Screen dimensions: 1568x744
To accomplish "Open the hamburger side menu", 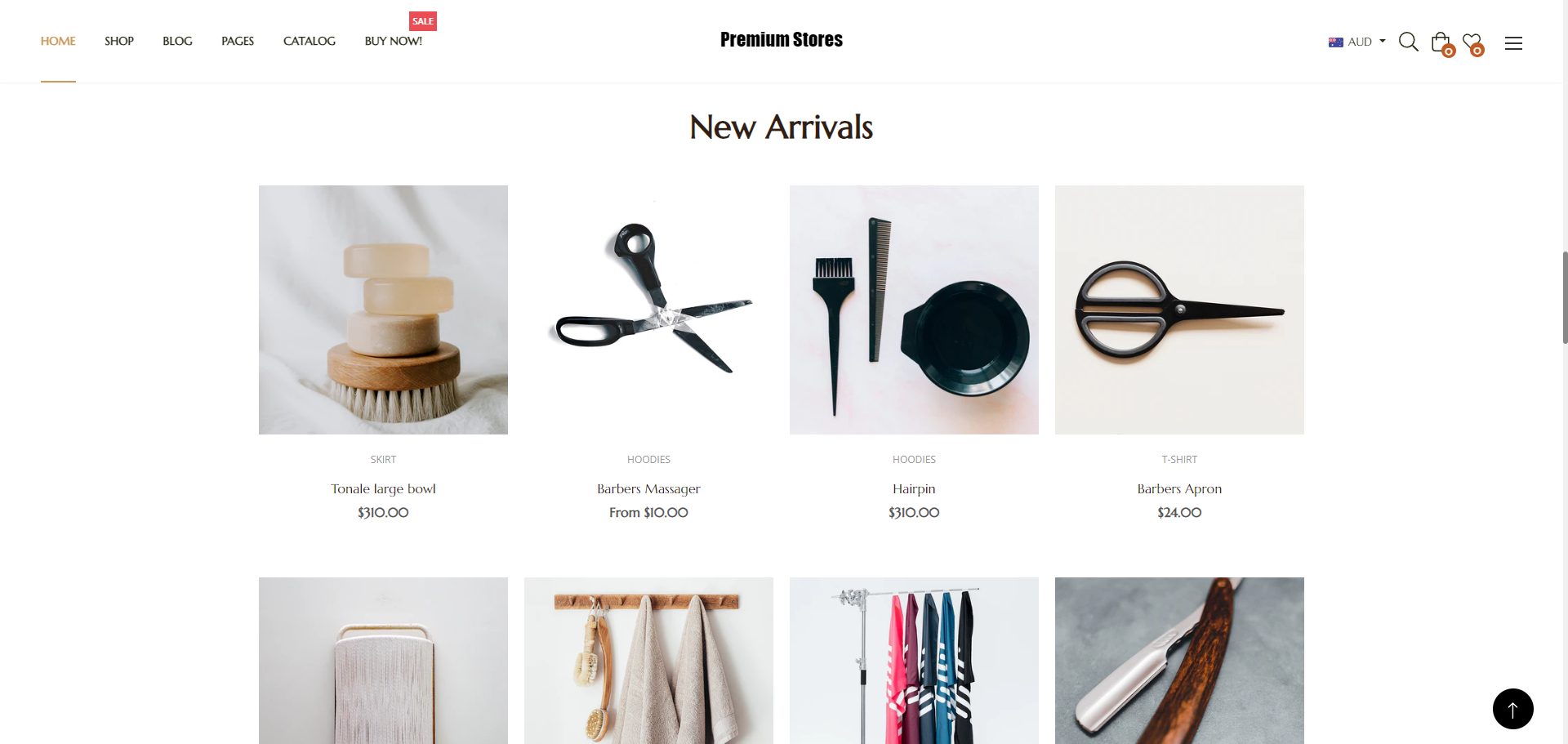I will pos(1513,43).
